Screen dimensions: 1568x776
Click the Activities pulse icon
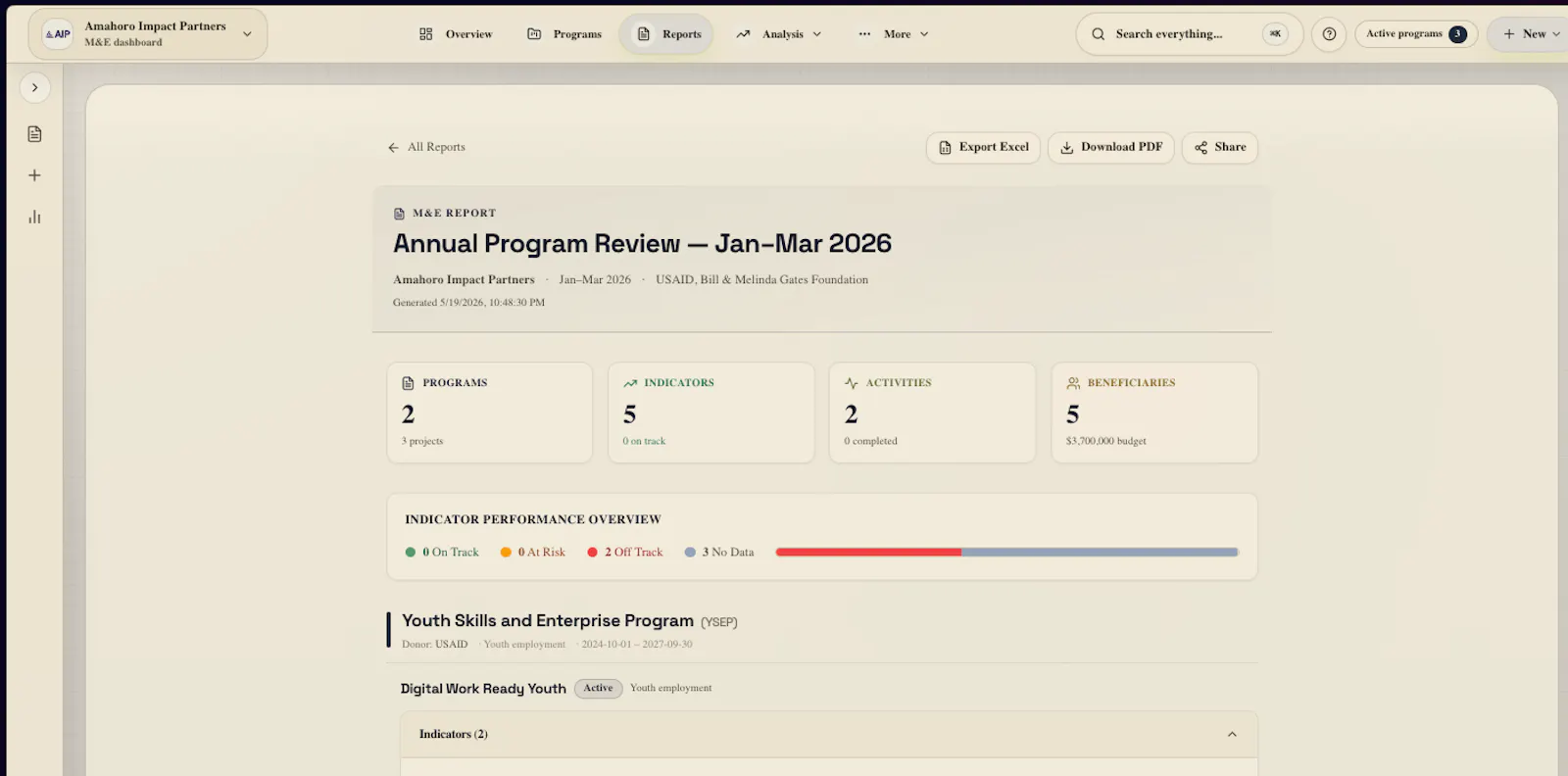852,383
